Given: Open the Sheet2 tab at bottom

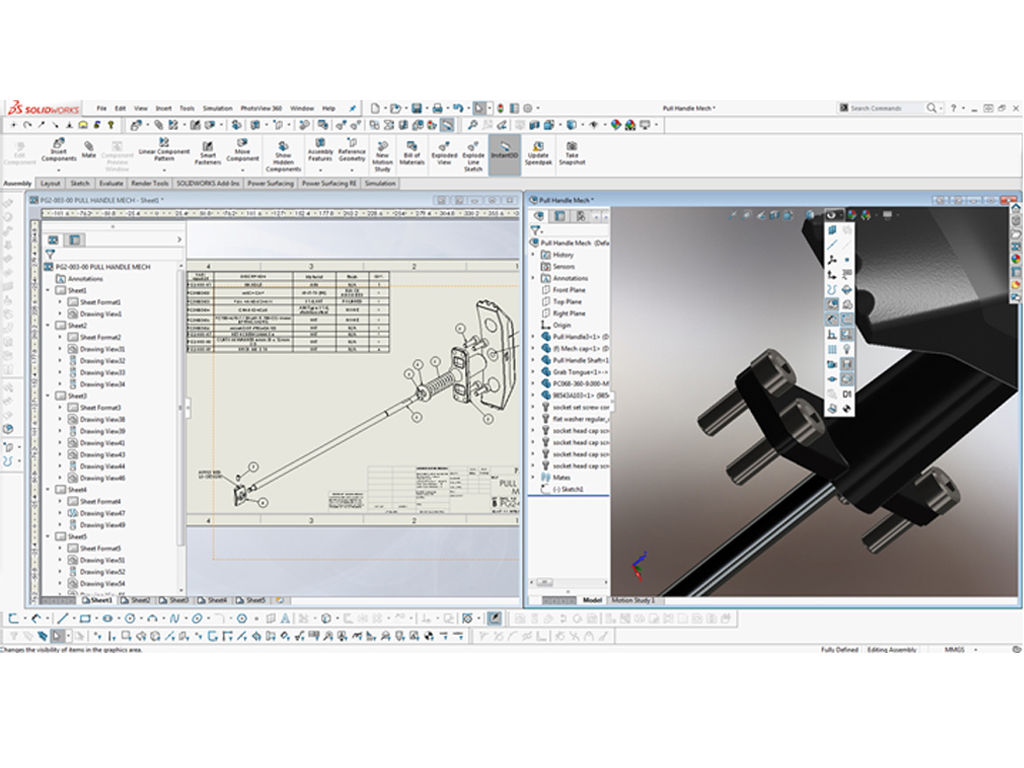Looking at the screenshot, I should tap(136, 600).
